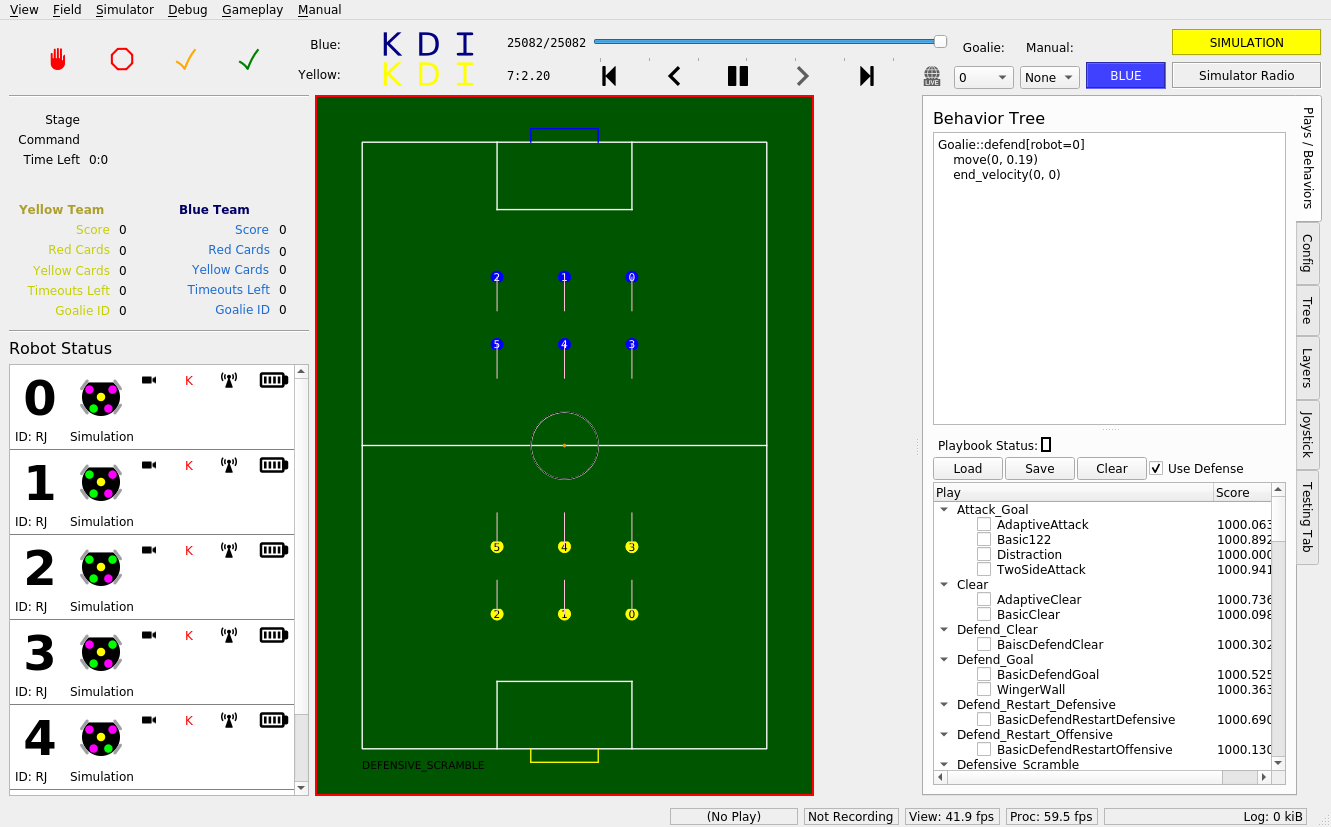The image size is (1331, 827).
Task: Click red K kicker icon for robot 4
Action: click(x=189, y=720)
